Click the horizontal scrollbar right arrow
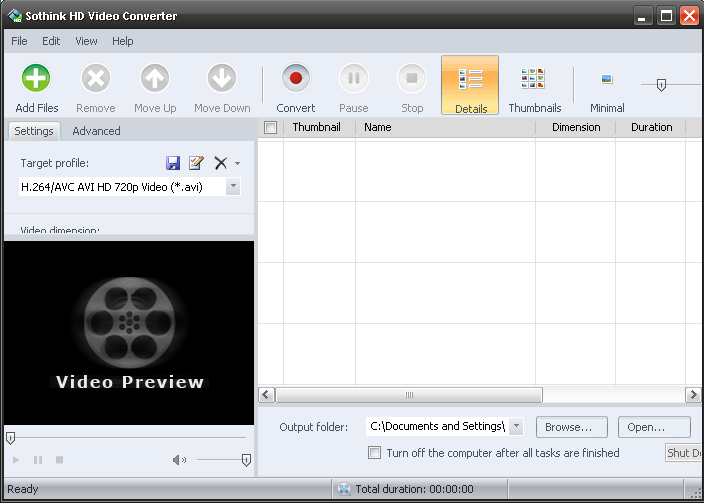This screenshot has height=503, width=704. (x=693, y=395)
